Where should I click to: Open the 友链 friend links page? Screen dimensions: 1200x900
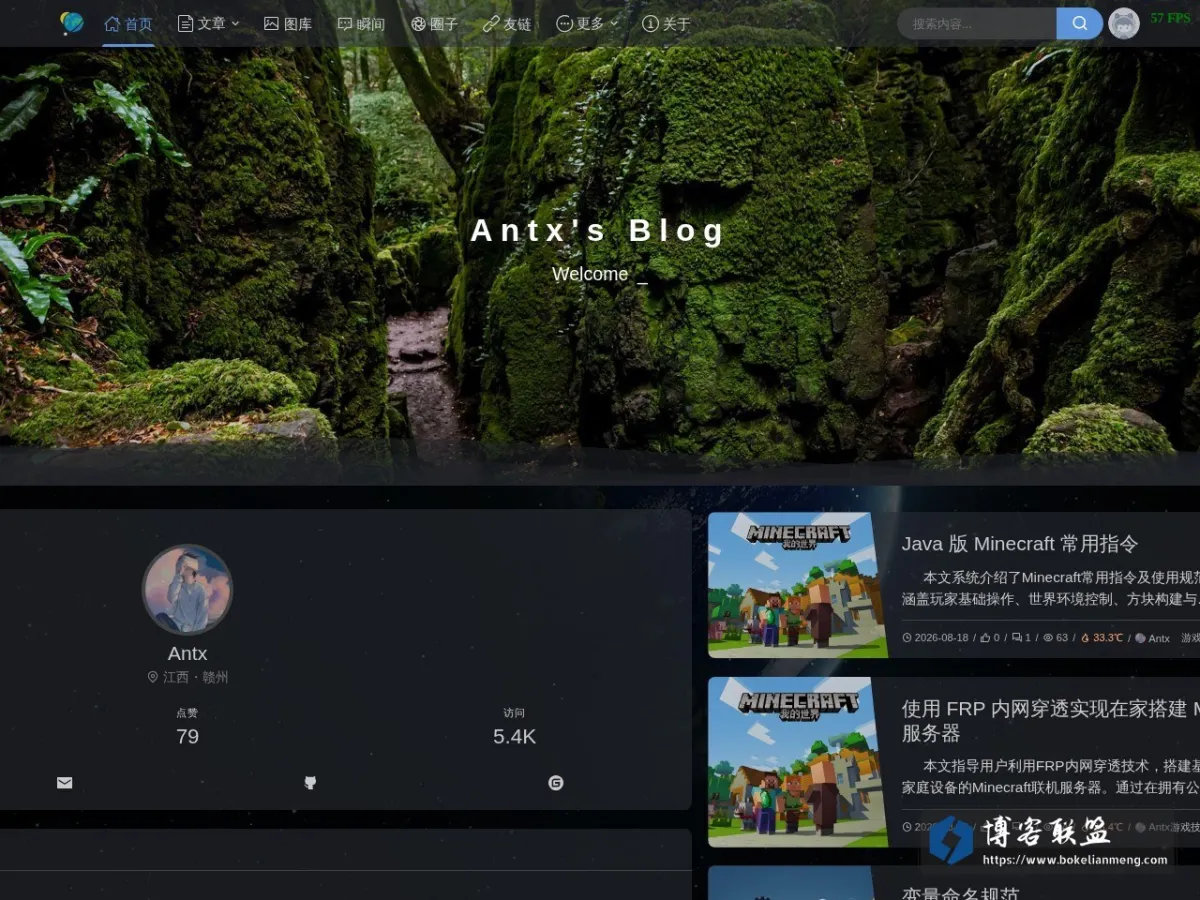point(507,24)
